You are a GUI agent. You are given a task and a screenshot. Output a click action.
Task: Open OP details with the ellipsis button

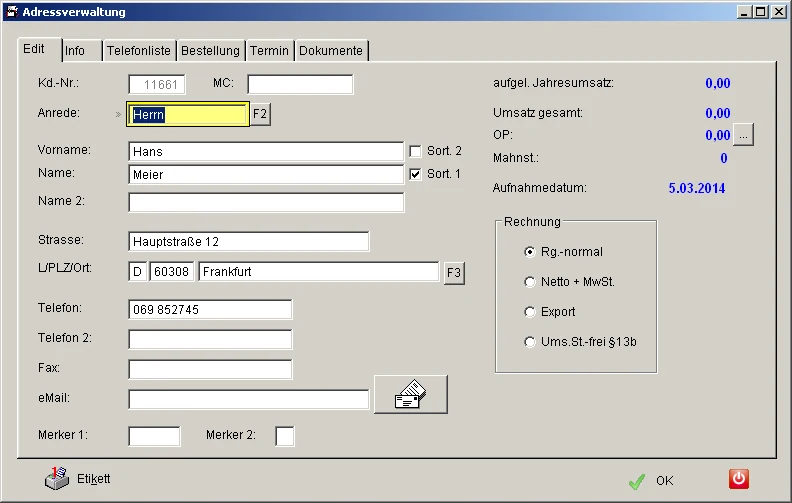point(743,135)
